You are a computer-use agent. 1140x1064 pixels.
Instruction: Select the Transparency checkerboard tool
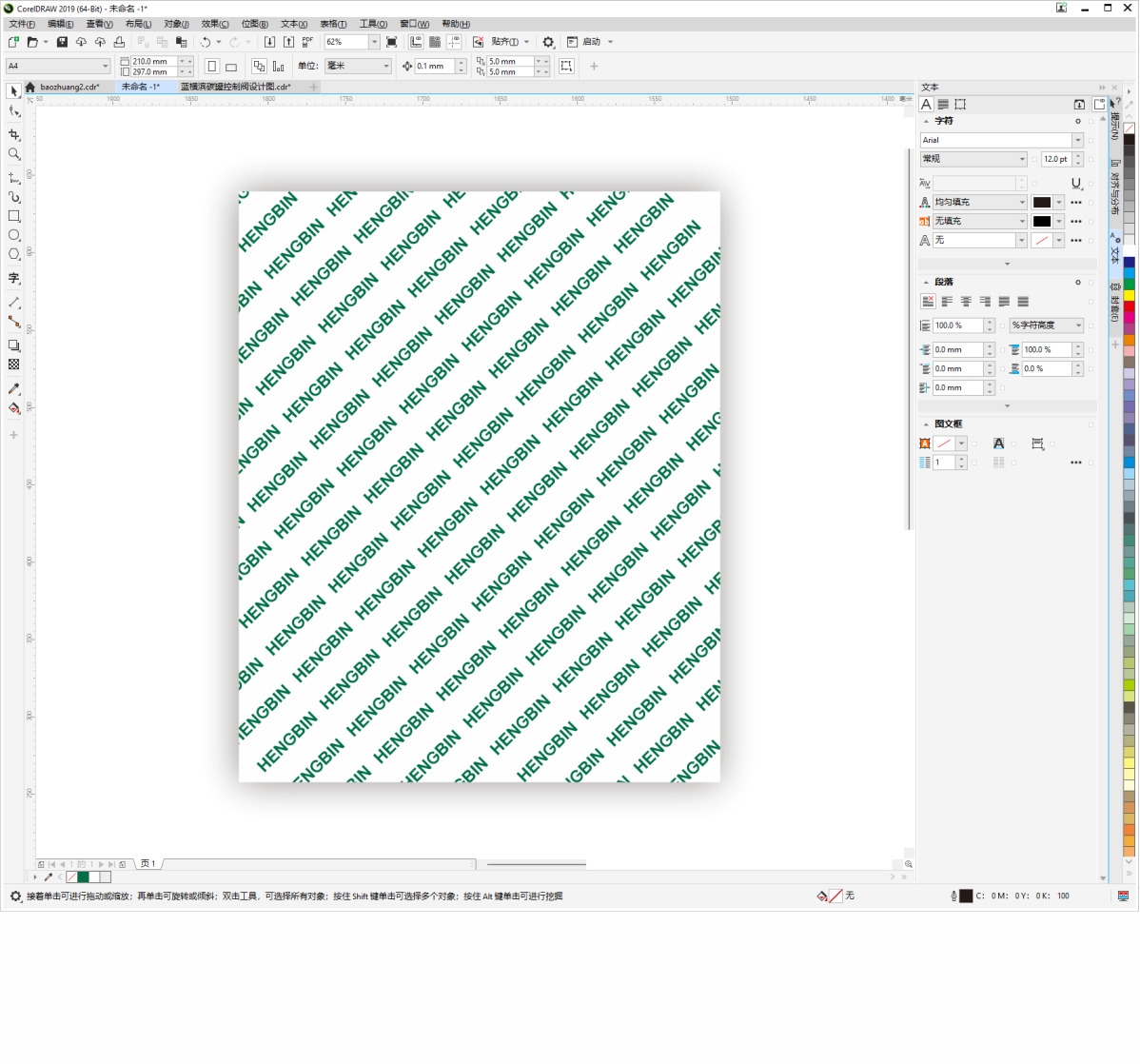(14, 365)
